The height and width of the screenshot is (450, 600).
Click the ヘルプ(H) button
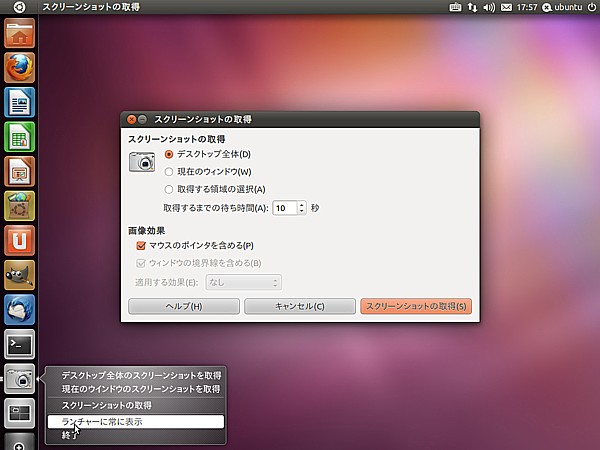pyautogui.click(x=184, y=307)
